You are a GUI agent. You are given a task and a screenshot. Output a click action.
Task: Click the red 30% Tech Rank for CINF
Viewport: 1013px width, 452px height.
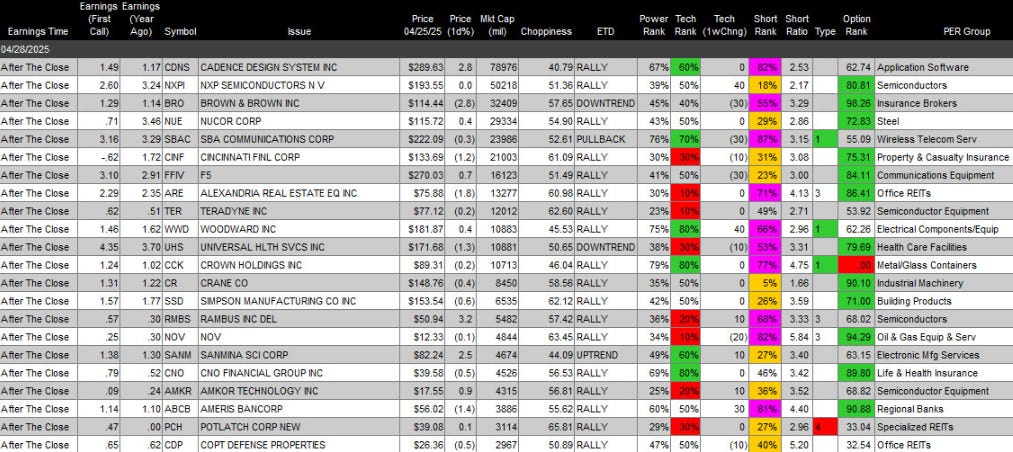tap(685, 158)
